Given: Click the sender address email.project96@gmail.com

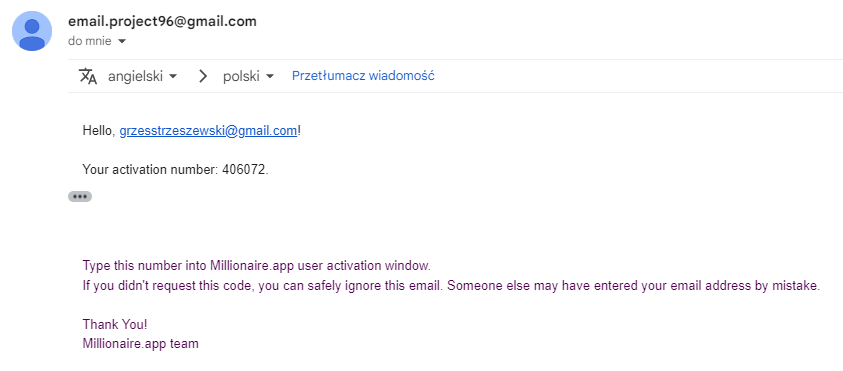Looking at the screenshot, I should pyautogui.click(x=162, y=22).
